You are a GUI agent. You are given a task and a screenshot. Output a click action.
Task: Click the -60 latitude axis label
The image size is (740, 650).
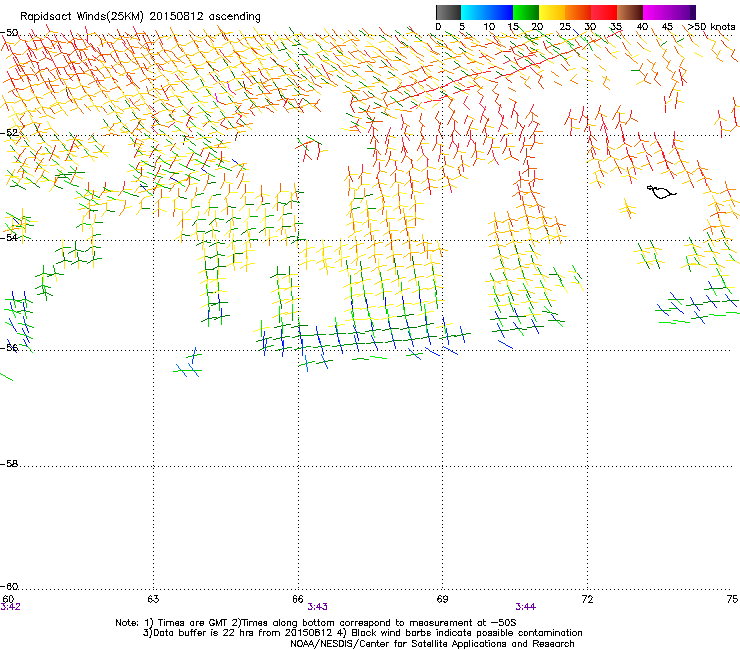9,587
